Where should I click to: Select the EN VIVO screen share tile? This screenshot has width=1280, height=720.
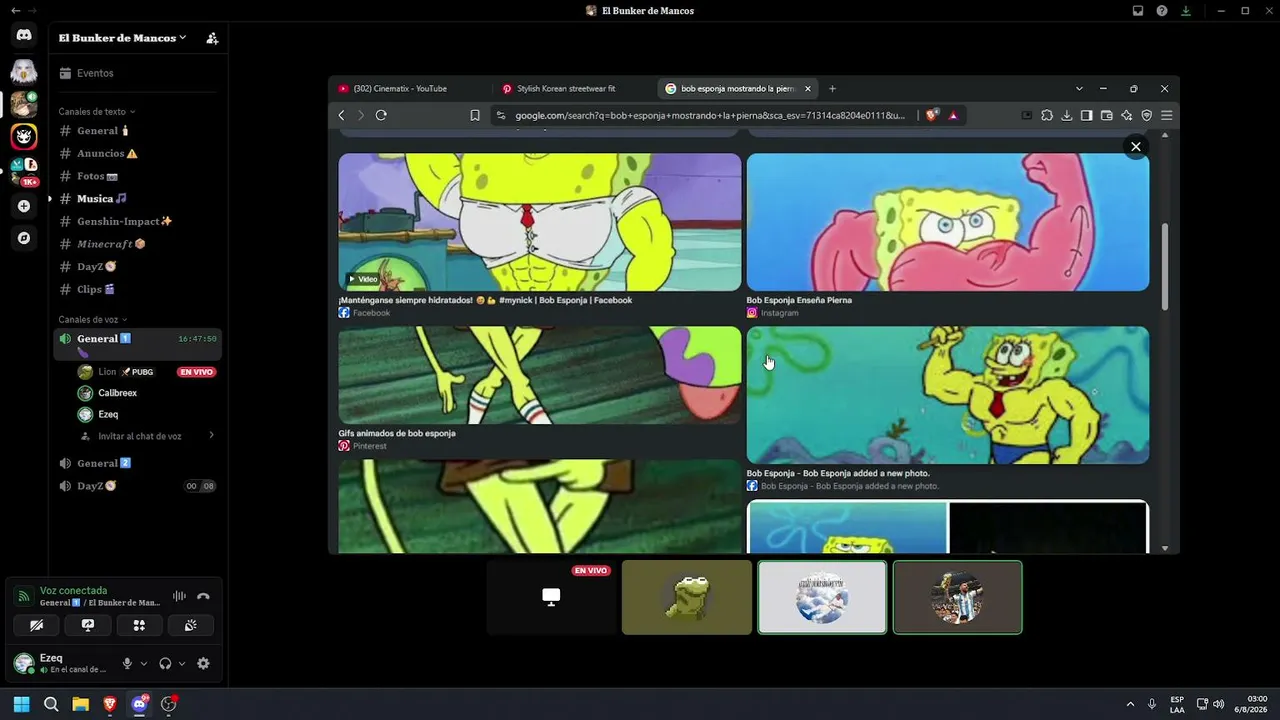pos(551,597)
